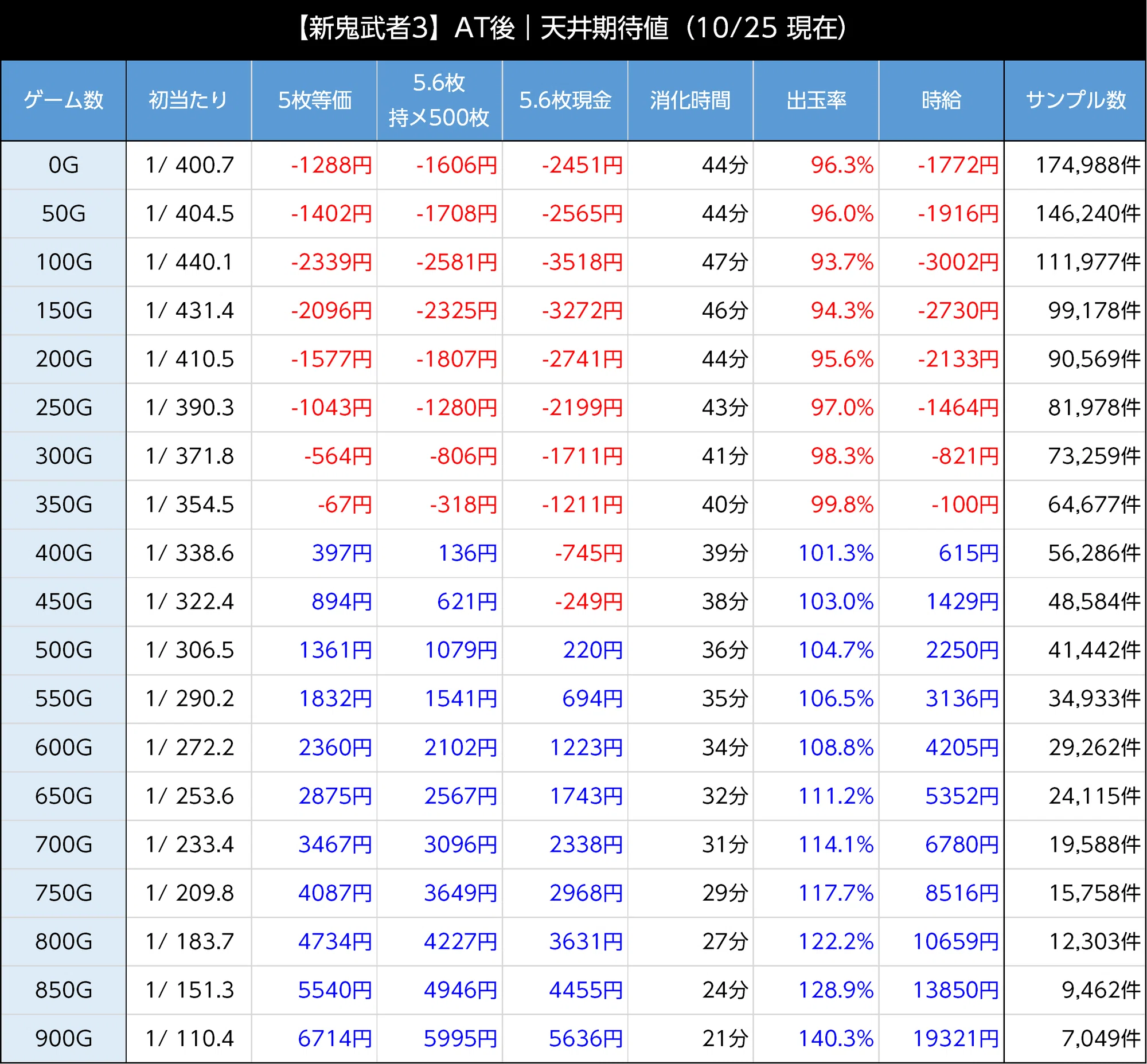The width and height of the screenshot is (1147, 1064).
Task: Select the value 136円
Action: [467, 553]
